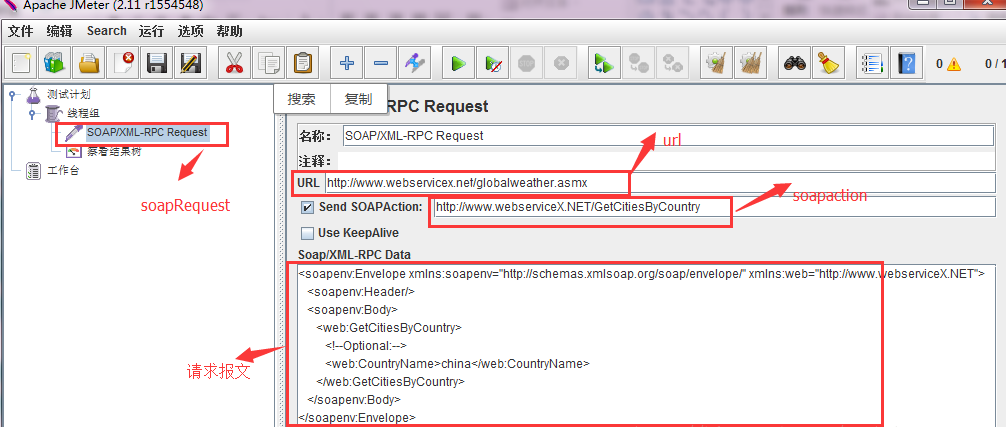
Task: Select the 测试计划 tree item
Action: pos(69,95)
